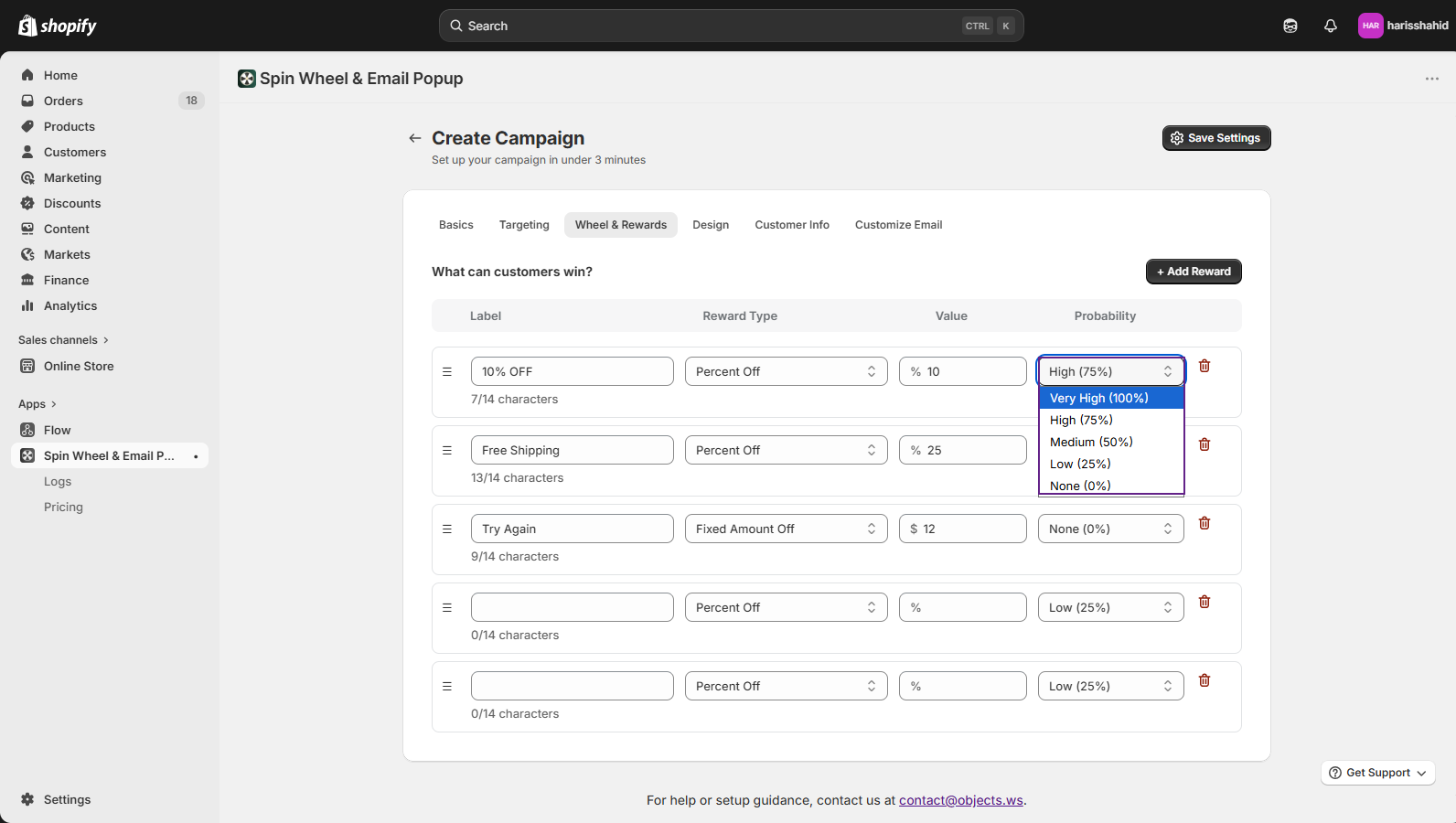Open the contact@objects.ws email link
The width and height of the screenshot is (1456, 823).
tap(961, 800)
